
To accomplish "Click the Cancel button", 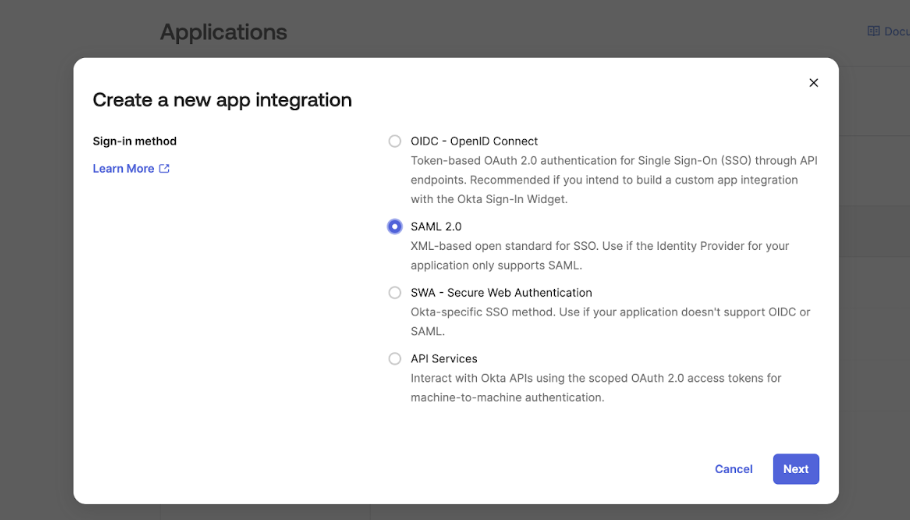I will pos(733,469).
